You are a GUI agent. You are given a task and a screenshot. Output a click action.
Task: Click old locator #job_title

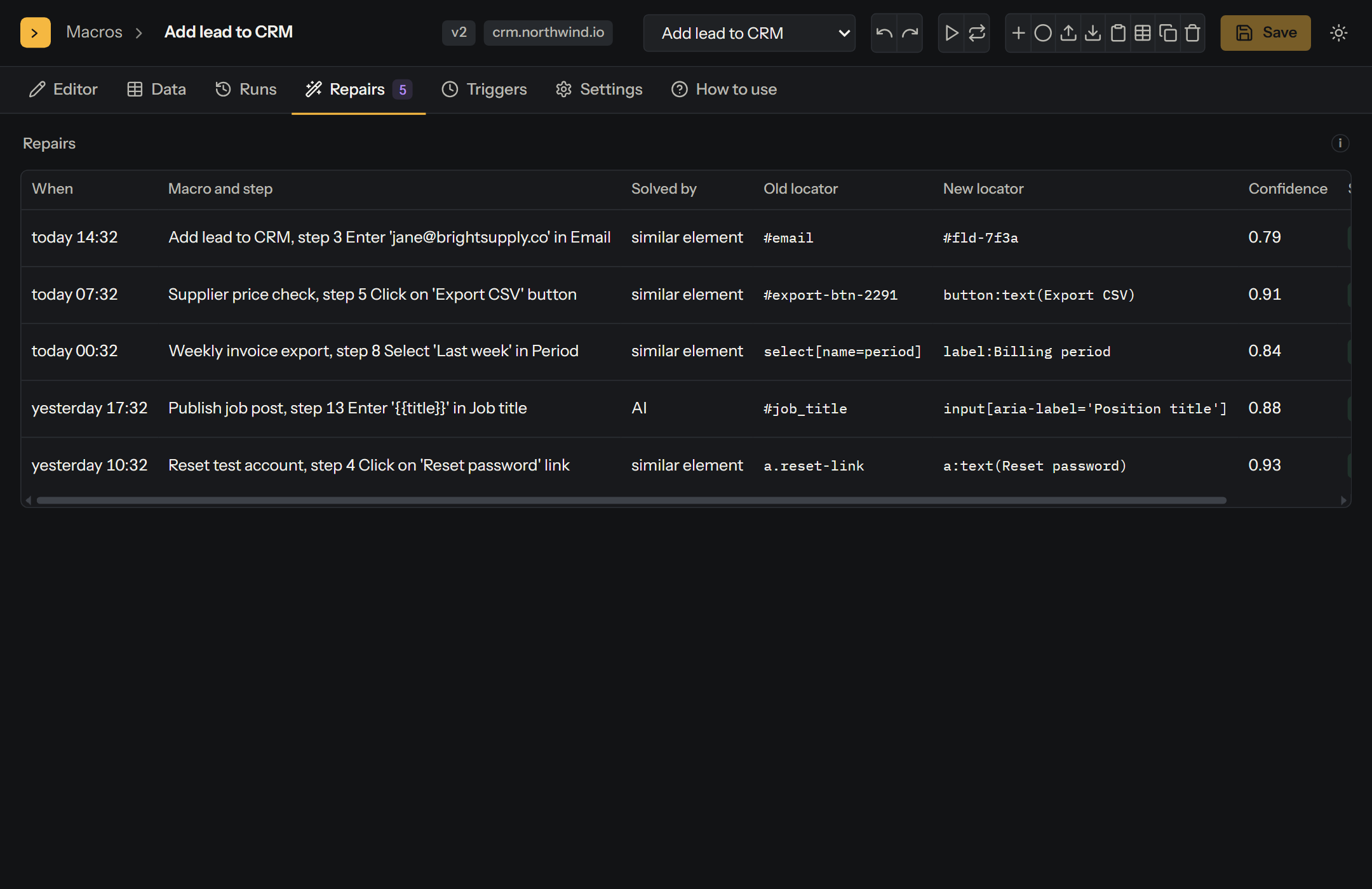805,408
